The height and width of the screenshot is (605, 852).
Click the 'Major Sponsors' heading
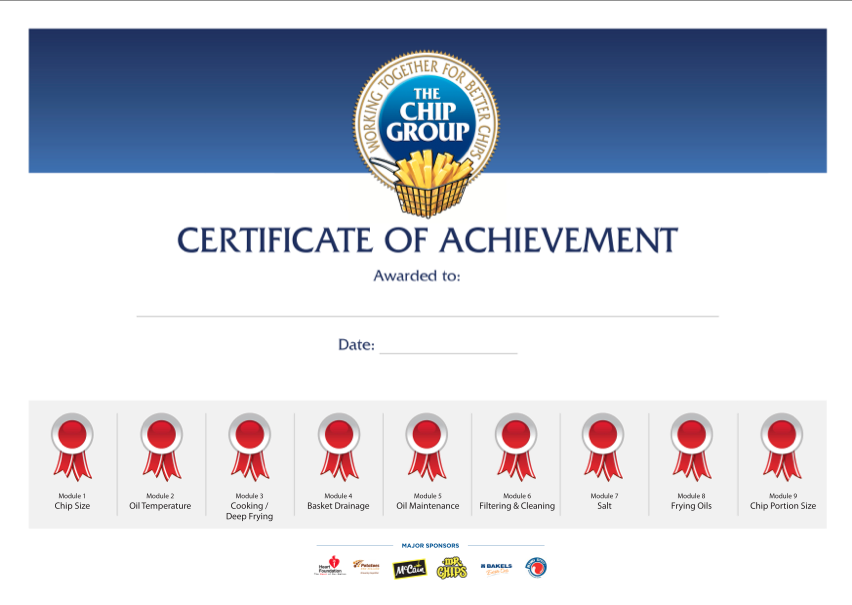coord(430,545)
